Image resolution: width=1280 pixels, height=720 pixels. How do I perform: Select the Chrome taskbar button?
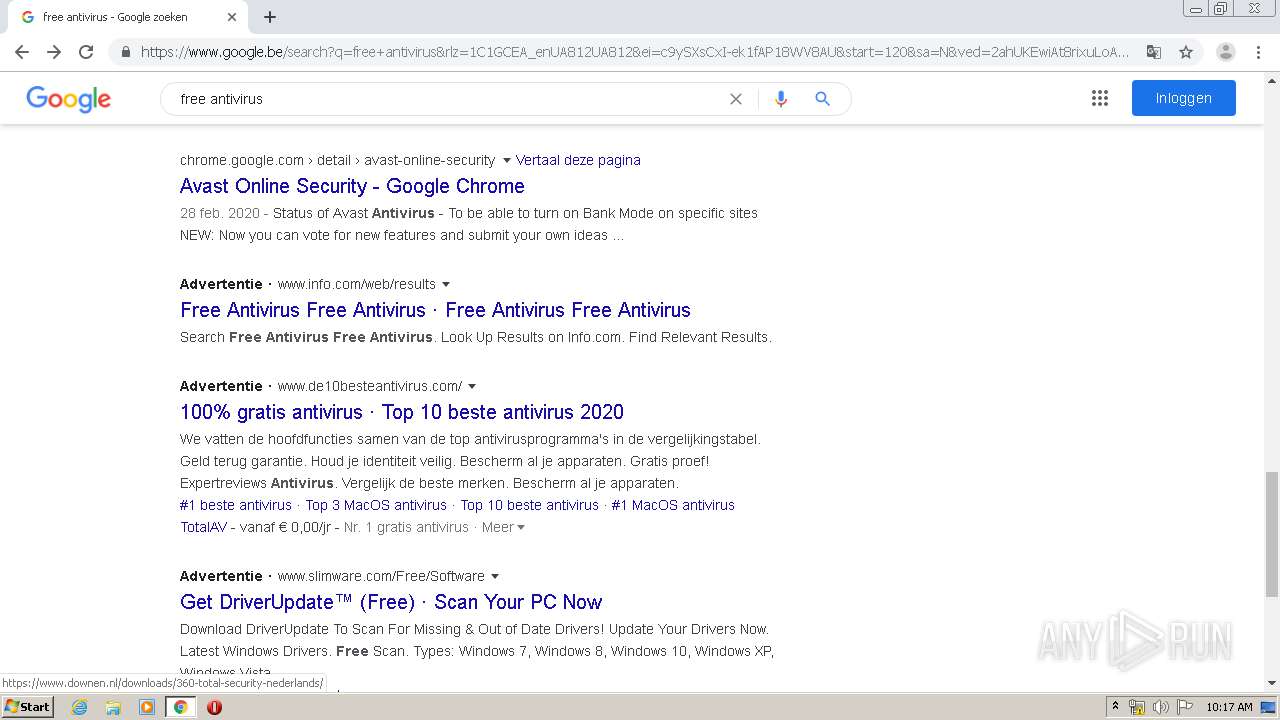click(x=180, y=707)
